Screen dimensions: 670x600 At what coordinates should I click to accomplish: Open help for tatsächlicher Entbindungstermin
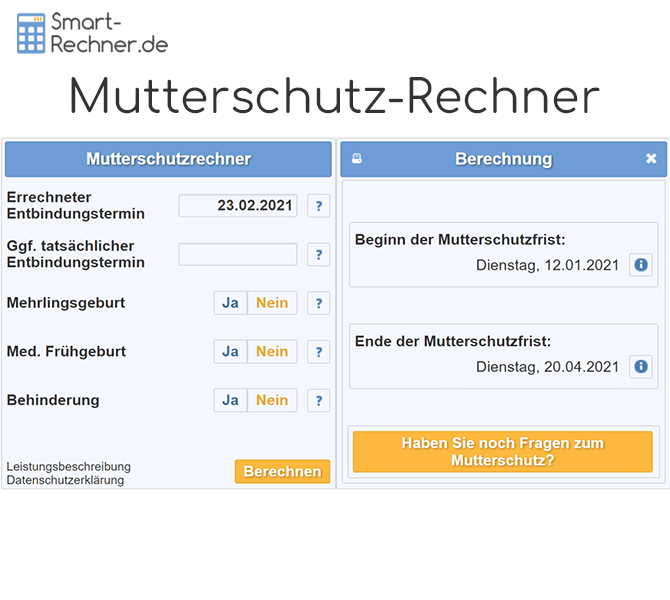click(x=318, y=255)
